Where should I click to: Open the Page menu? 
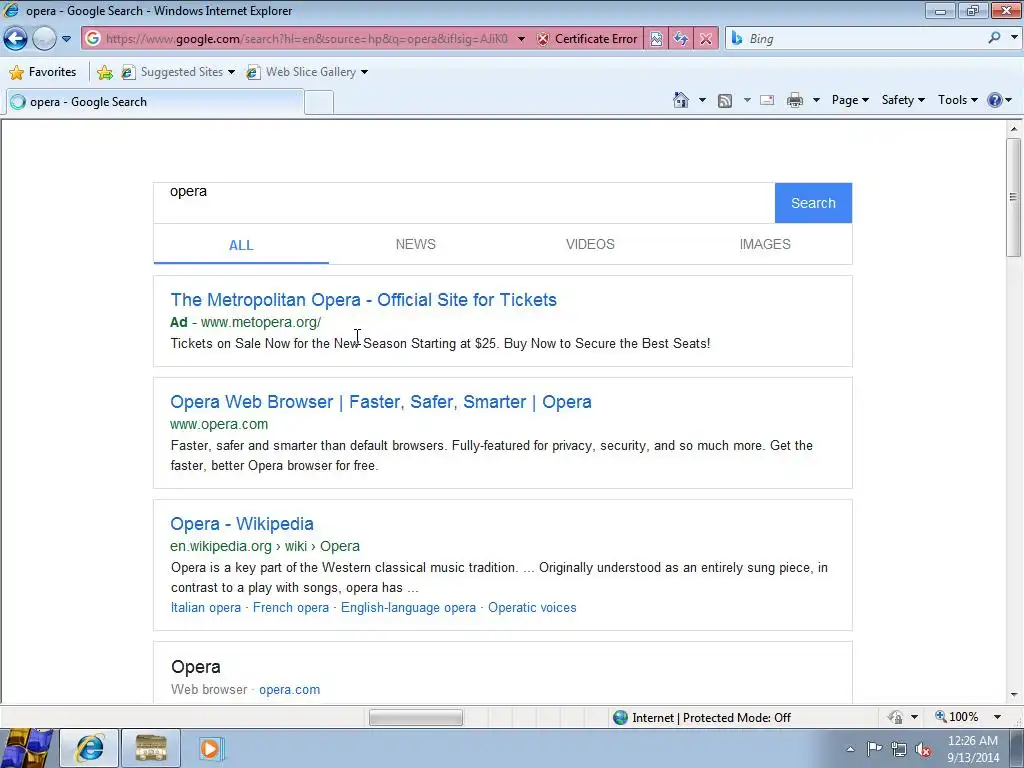[x=850, y=100]
